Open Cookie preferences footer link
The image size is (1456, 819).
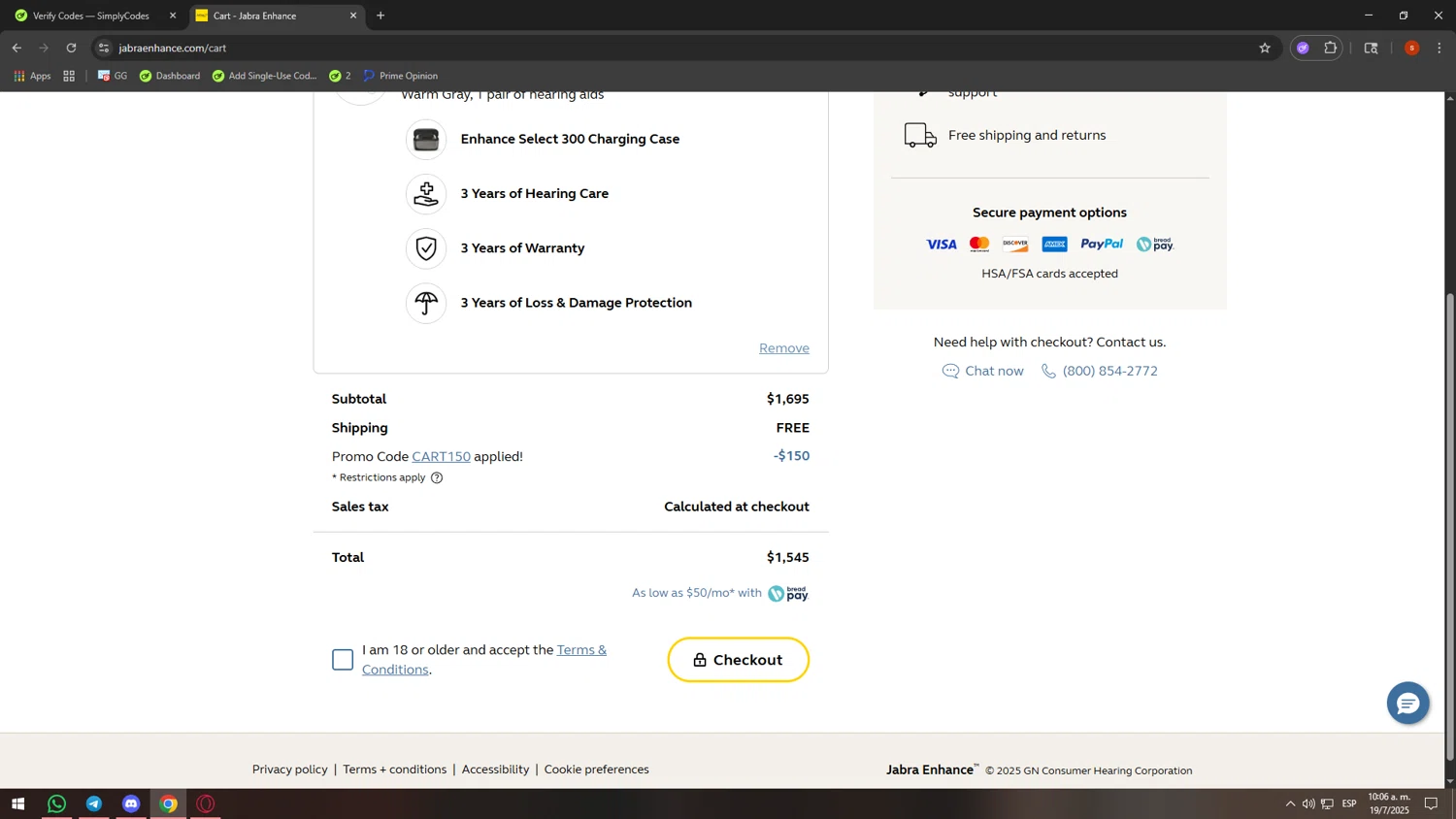pyautogui.click(x=596, y=770)
